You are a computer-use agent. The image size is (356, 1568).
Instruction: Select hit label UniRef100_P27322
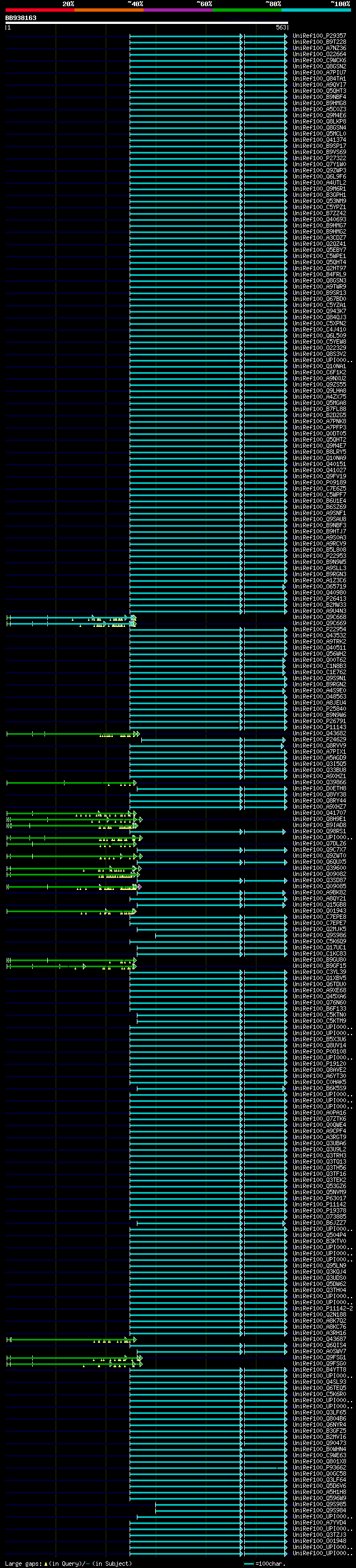[319, 159]
